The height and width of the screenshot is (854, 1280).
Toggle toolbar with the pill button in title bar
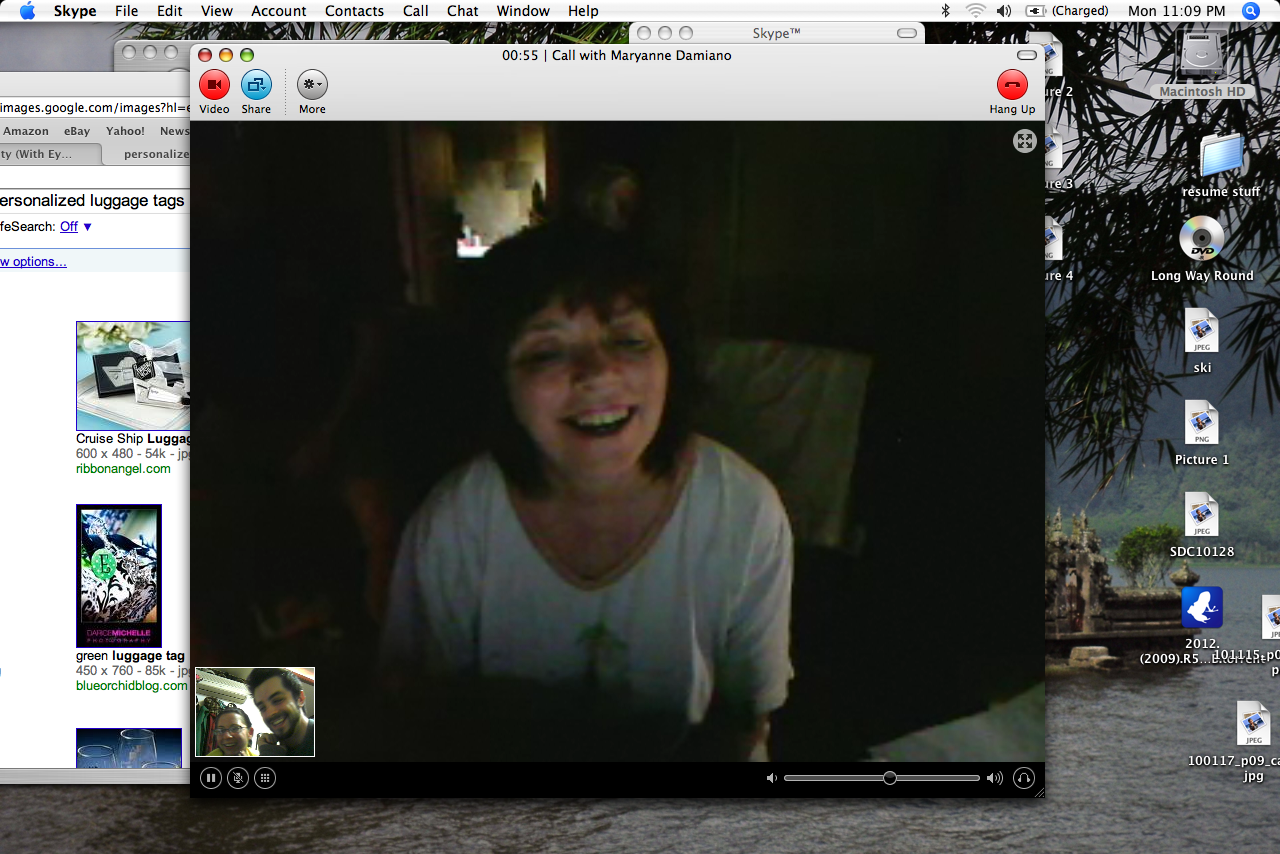pyautogui.click(x=1027, y=55)
